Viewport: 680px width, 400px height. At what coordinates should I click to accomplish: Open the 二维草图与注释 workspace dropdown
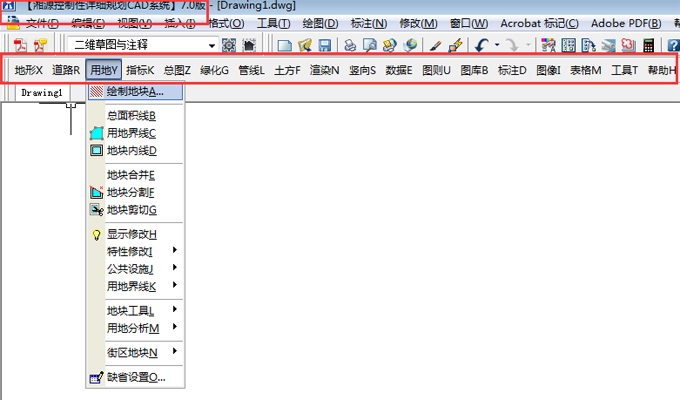(143, 45)
